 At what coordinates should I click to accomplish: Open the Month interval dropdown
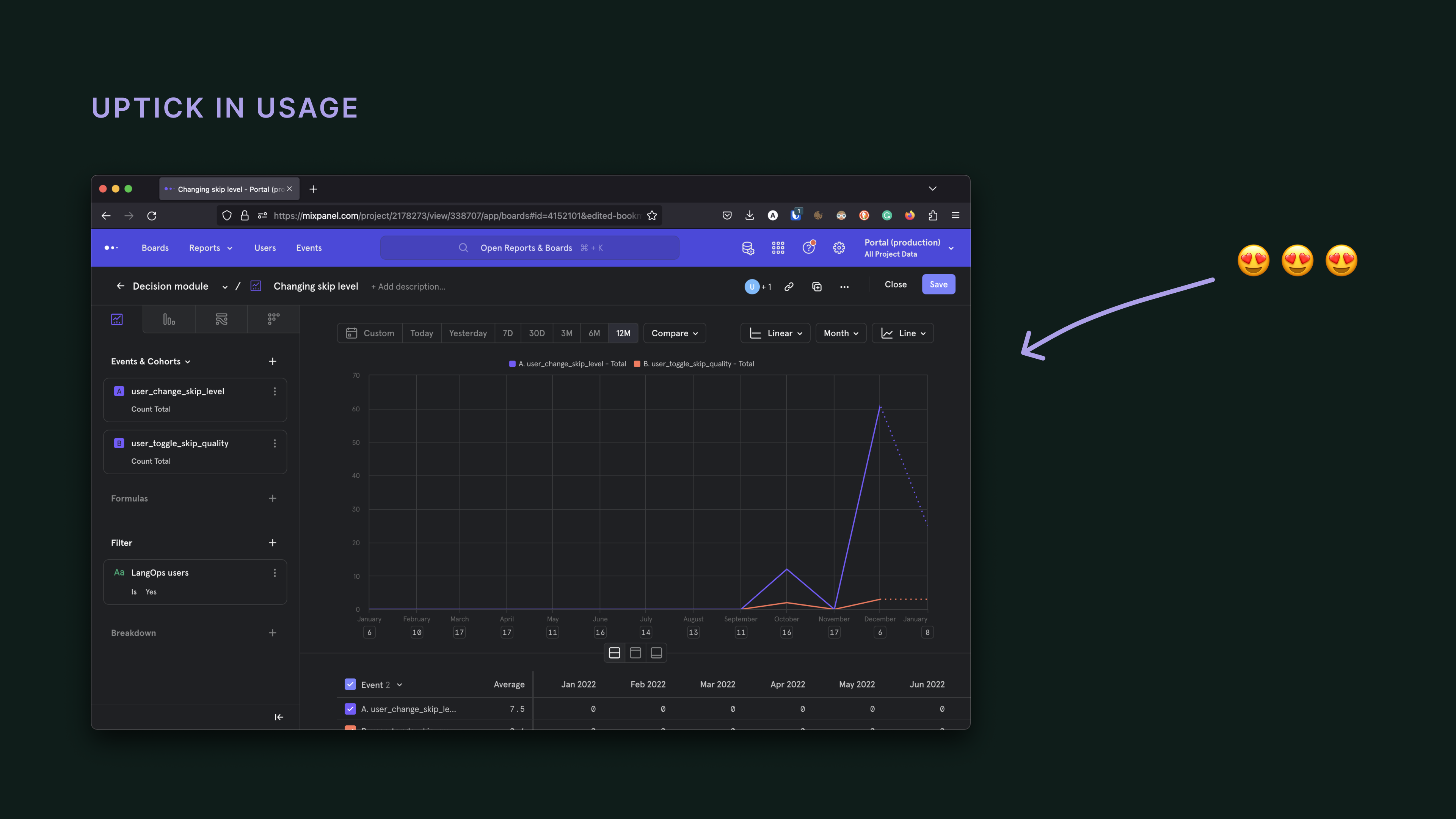pos(841,334)
